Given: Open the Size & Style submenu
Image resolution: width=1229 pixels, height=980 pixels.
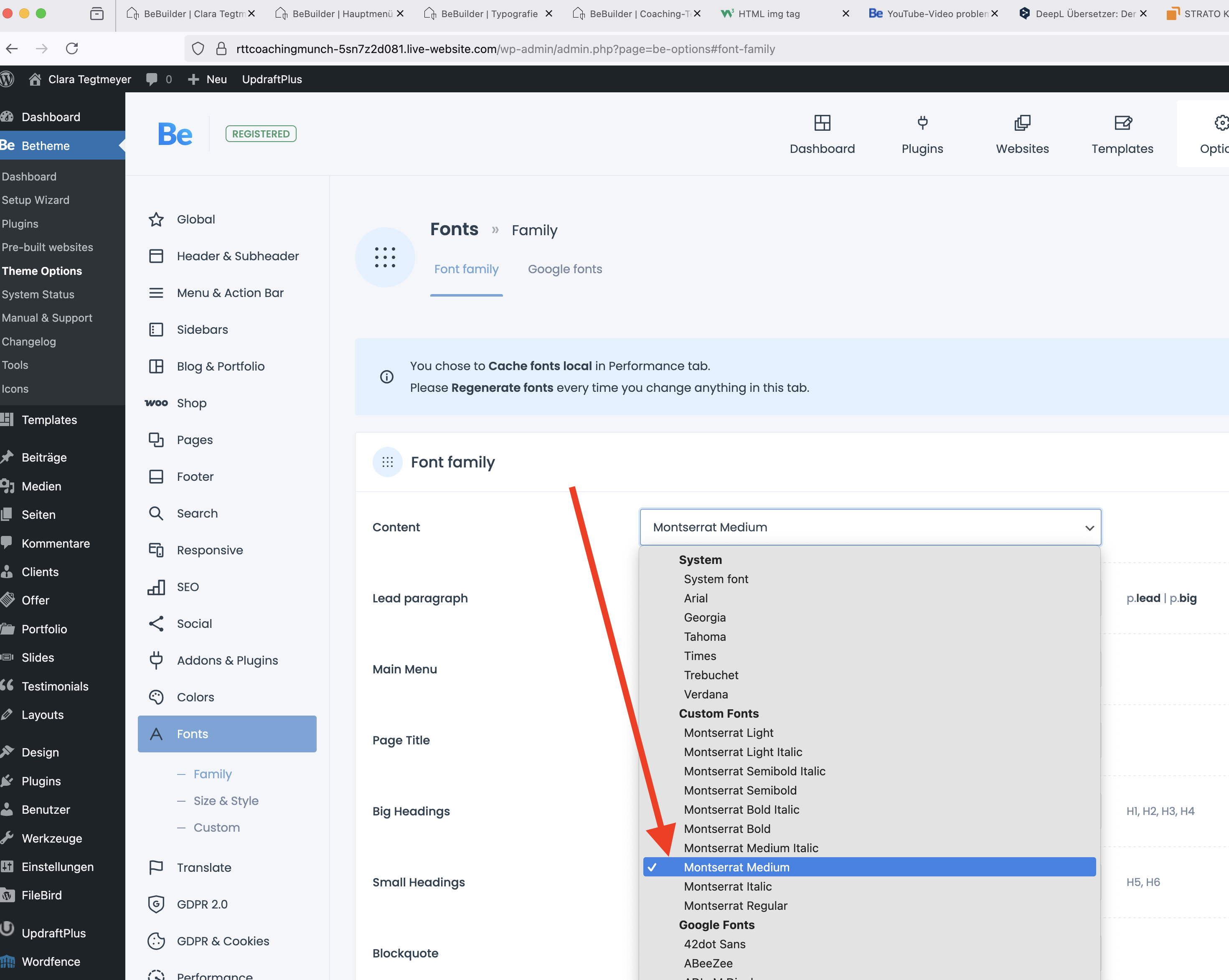Looking at the screenshot, I should [x=226, y=801].
